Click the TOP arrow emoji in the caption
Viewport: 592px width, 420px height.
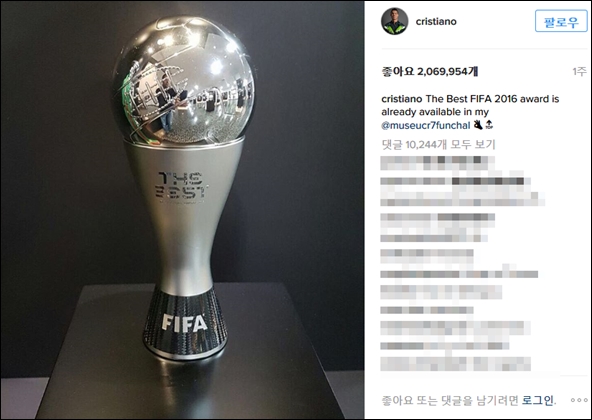tap(489, 125)
